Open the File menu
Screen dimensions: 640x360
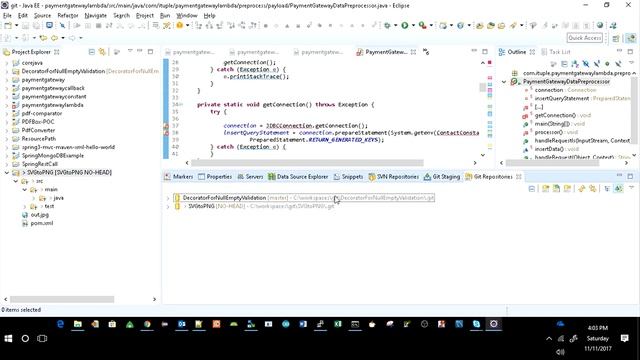(x=7, y=16)
